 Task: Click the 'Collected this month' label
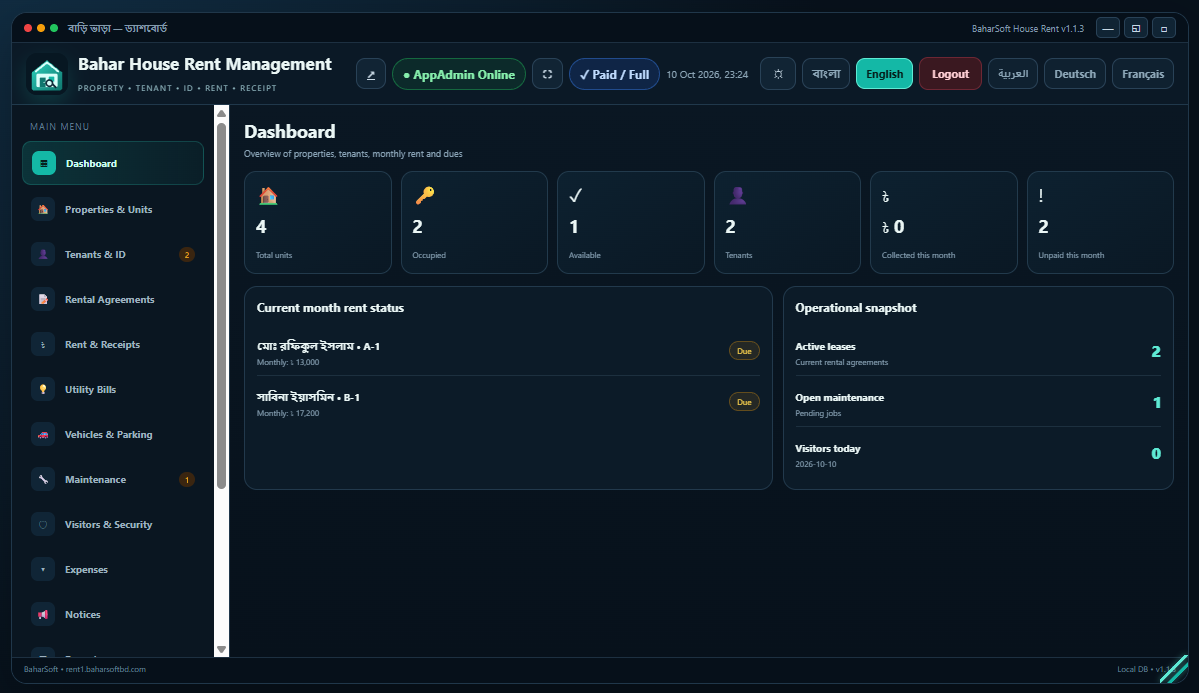tap(918, 255)
